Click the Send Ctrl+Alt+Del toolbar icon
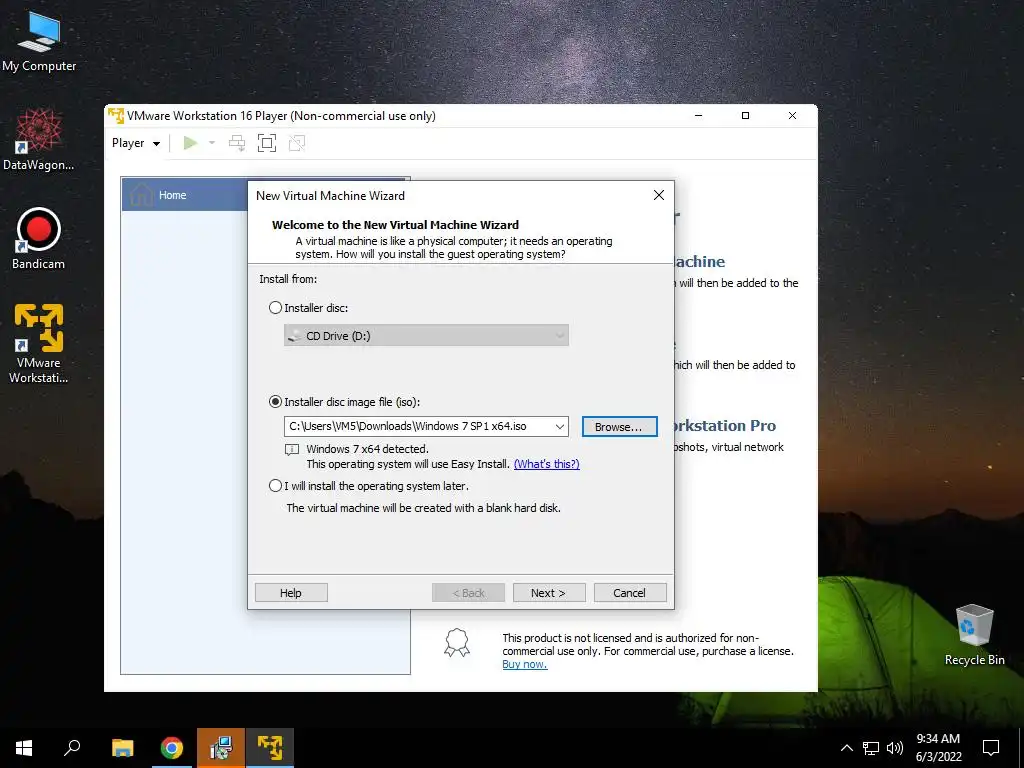Image resolution: width=1024 pixels, height=768 pixels. 237,143
